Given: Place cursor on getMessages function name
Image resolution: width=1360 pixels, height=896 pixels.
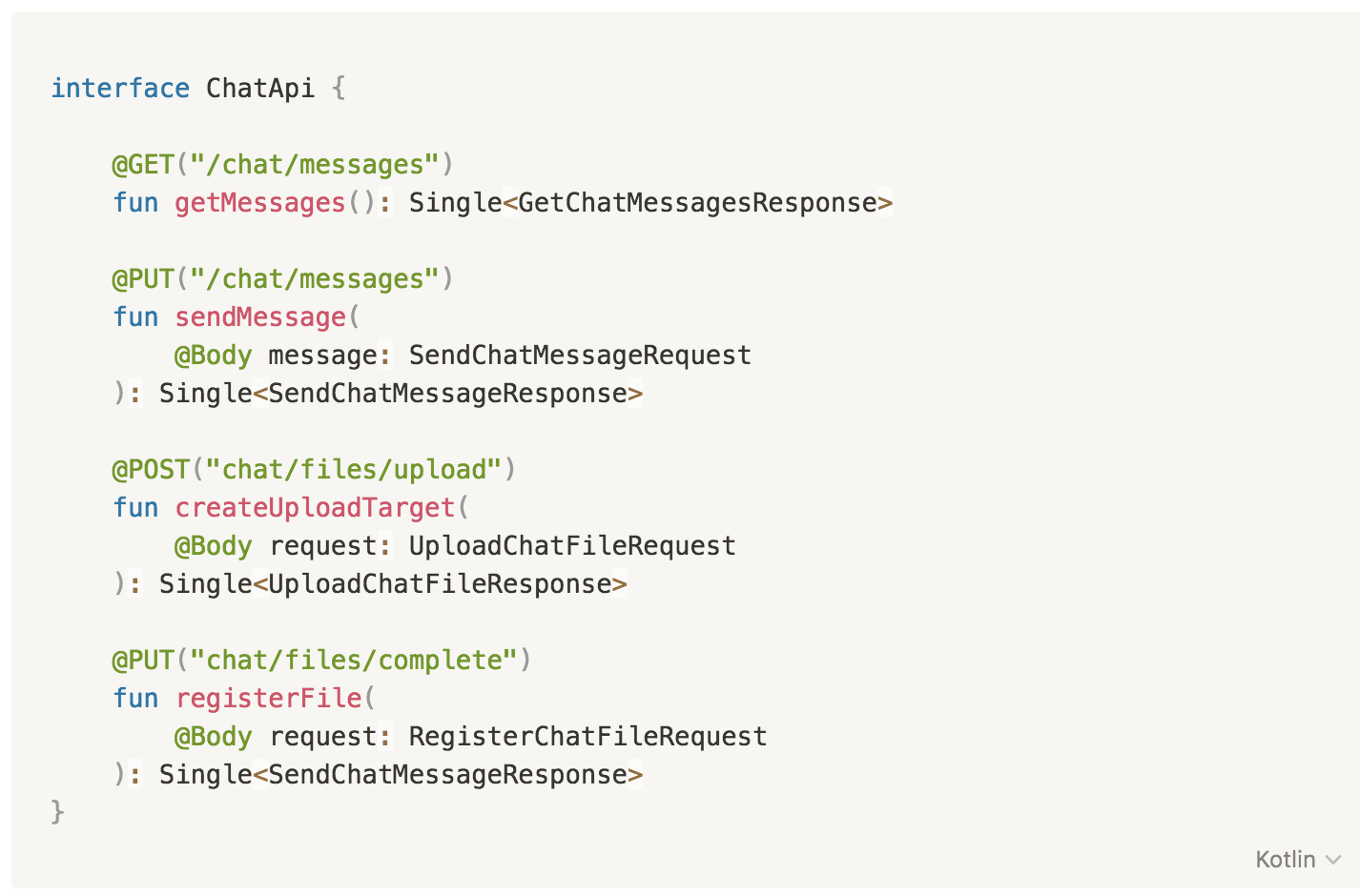Looking at the screenshot, I should point(259,202).
